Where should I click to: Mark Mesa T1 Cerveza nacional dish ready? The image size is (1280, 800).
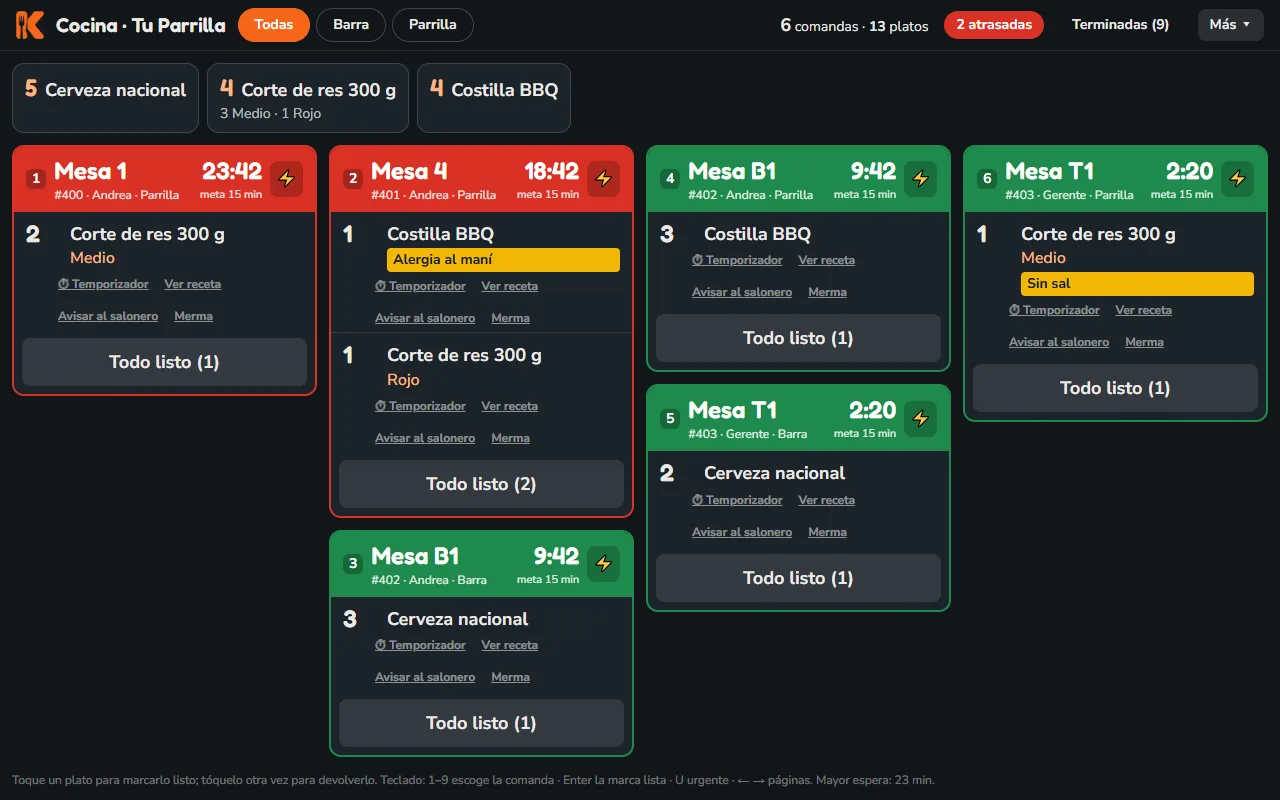(x=798, y=473)
